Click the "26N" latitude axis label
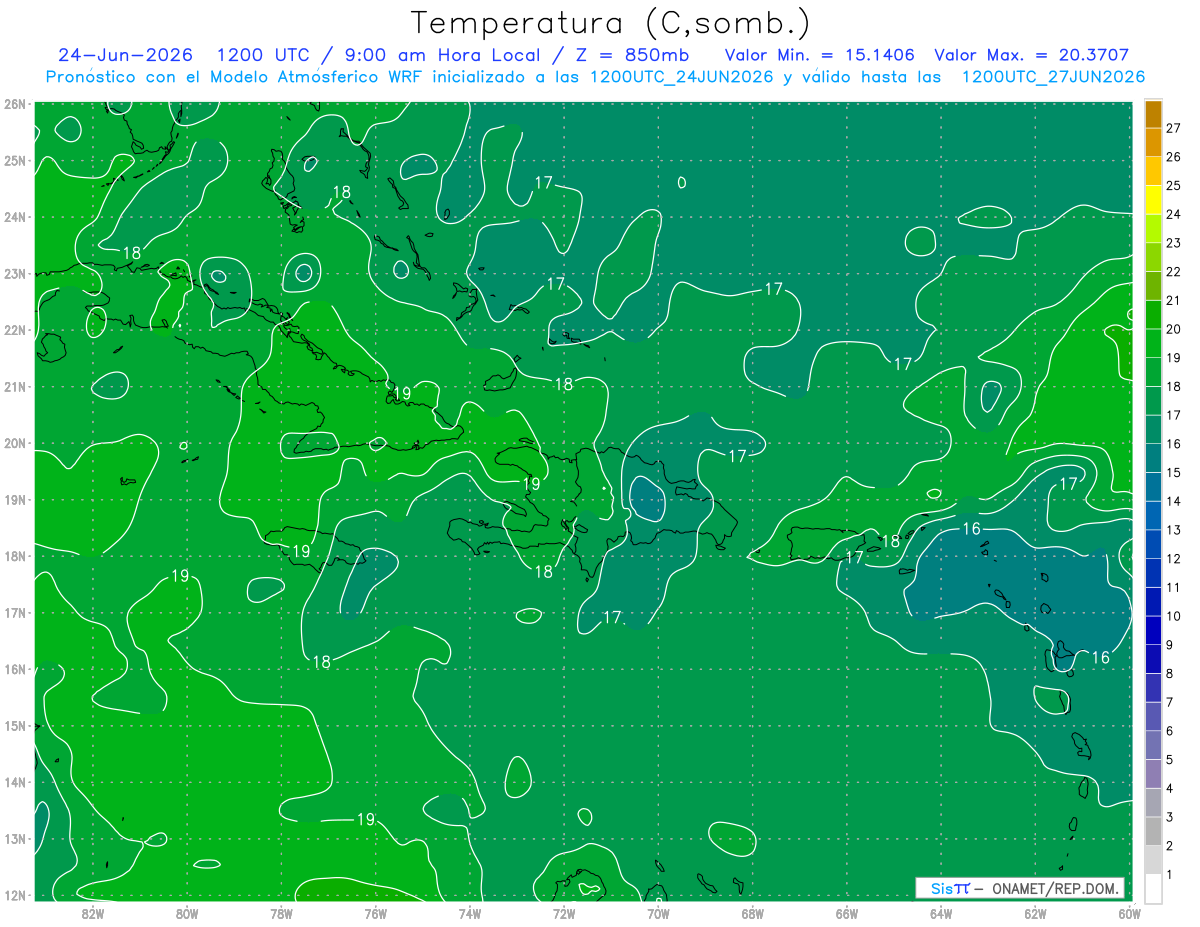 click(x=15, y=104)
